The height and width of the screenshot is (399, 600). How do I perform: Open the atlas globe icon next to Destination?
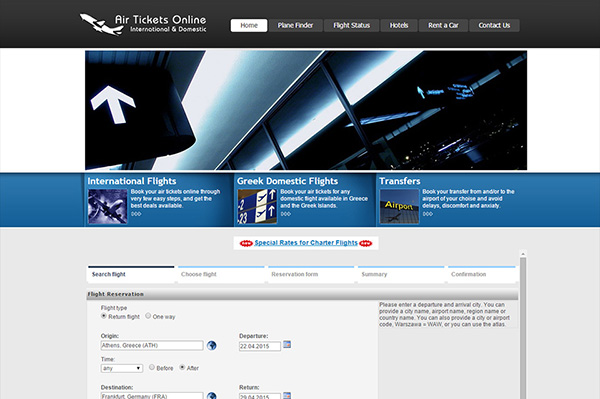pos(212,396)
